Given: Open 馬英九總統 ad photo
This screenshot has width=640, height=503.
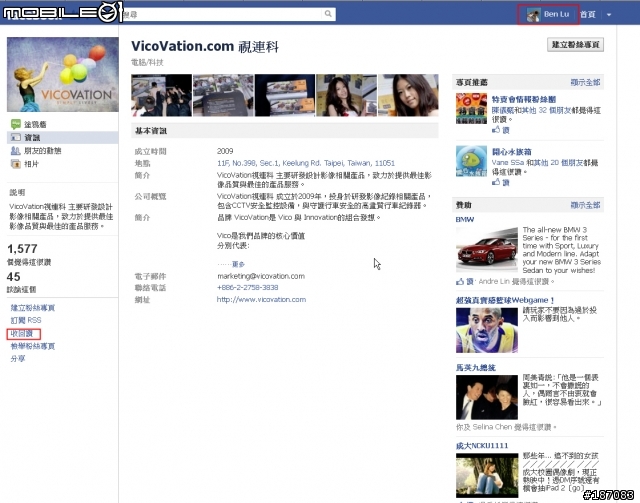Looking at the screenshot, I should click(x=487, y=397).
